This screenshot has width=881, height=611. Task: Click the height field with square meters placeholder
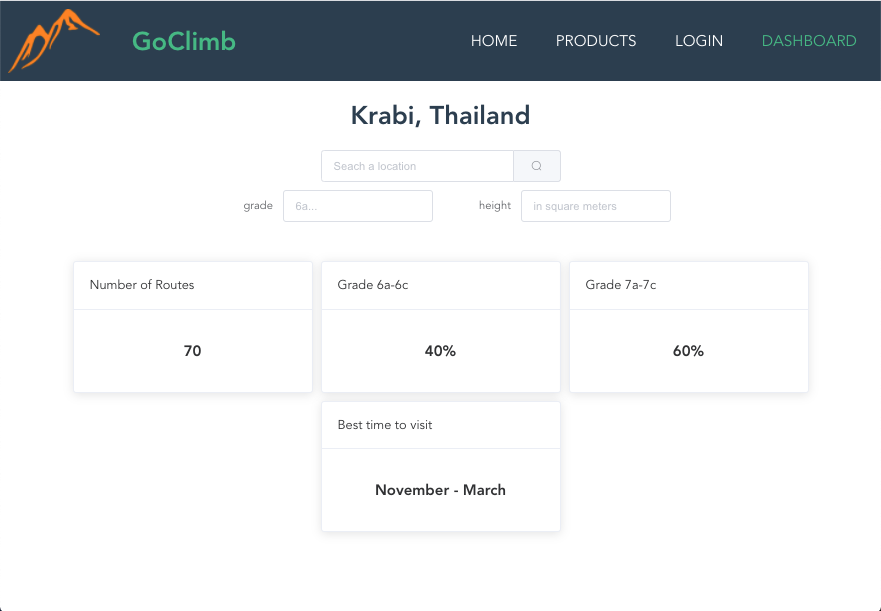pos(595,205)
